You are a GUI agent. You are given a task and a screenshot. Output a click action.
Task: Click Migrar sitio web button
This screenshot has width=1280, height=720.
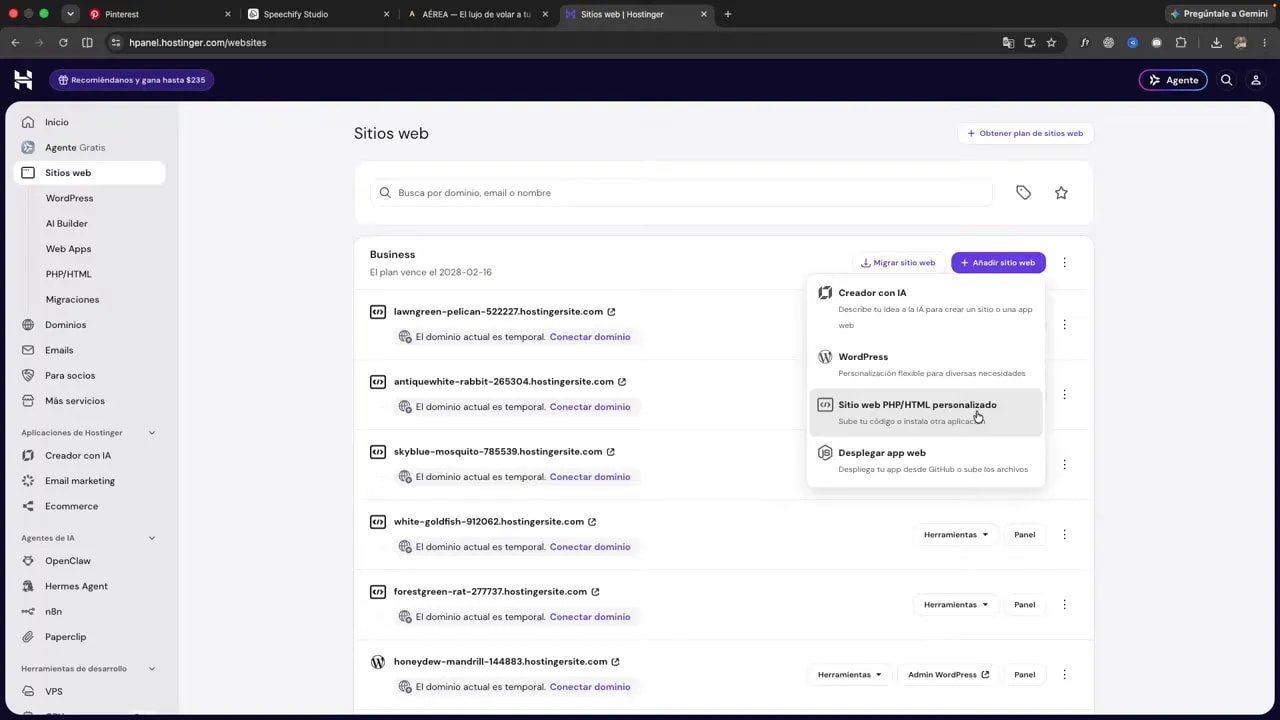[898, 263]
